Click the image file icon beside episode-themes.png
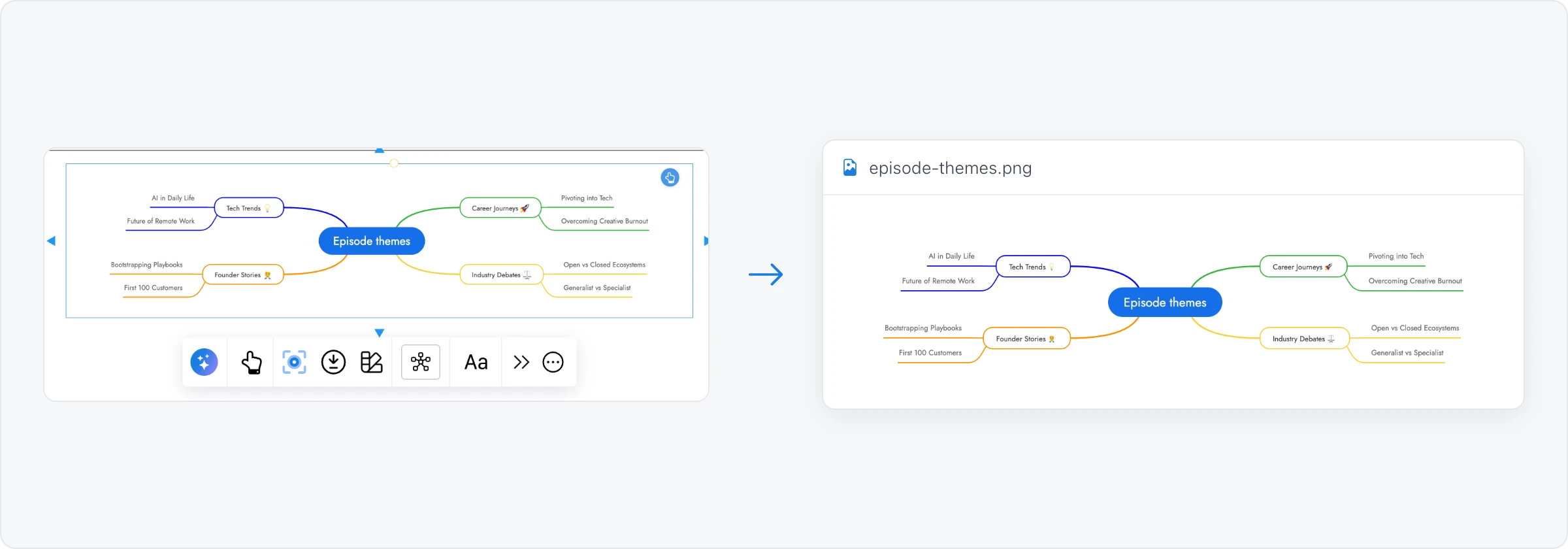The image size is (1568, 549). pos(850,168)
